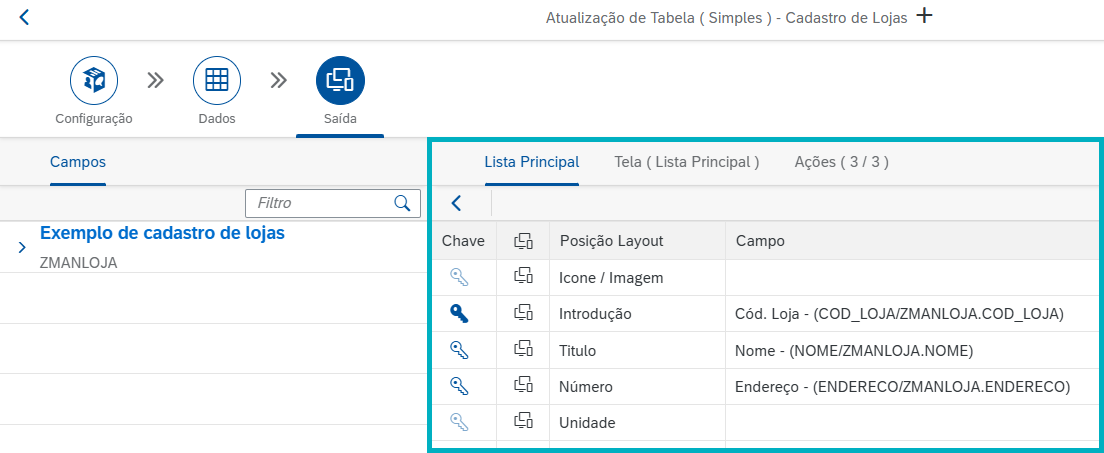
Task: Toggle the key for the Introdução row
Action: (459, 313)
